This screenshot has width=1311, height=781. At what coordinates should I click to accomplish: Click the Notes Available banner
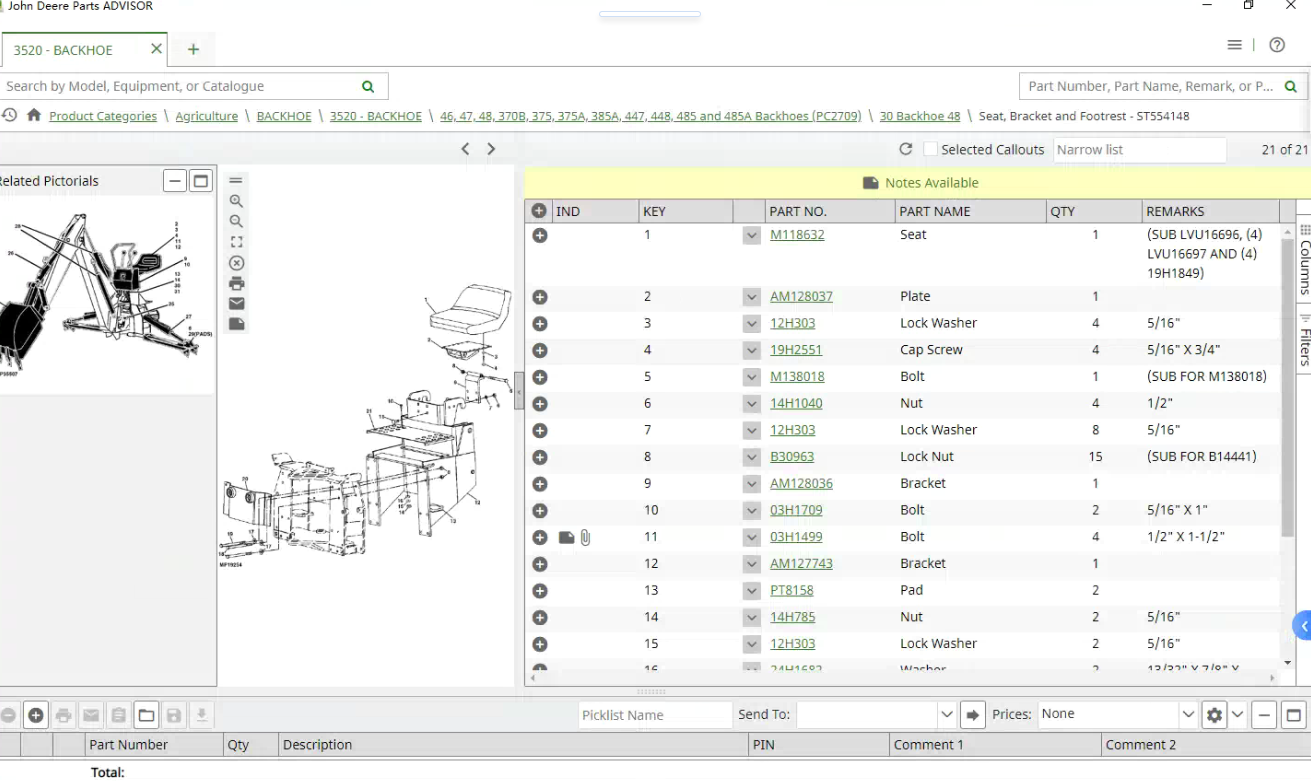(918, 183)
